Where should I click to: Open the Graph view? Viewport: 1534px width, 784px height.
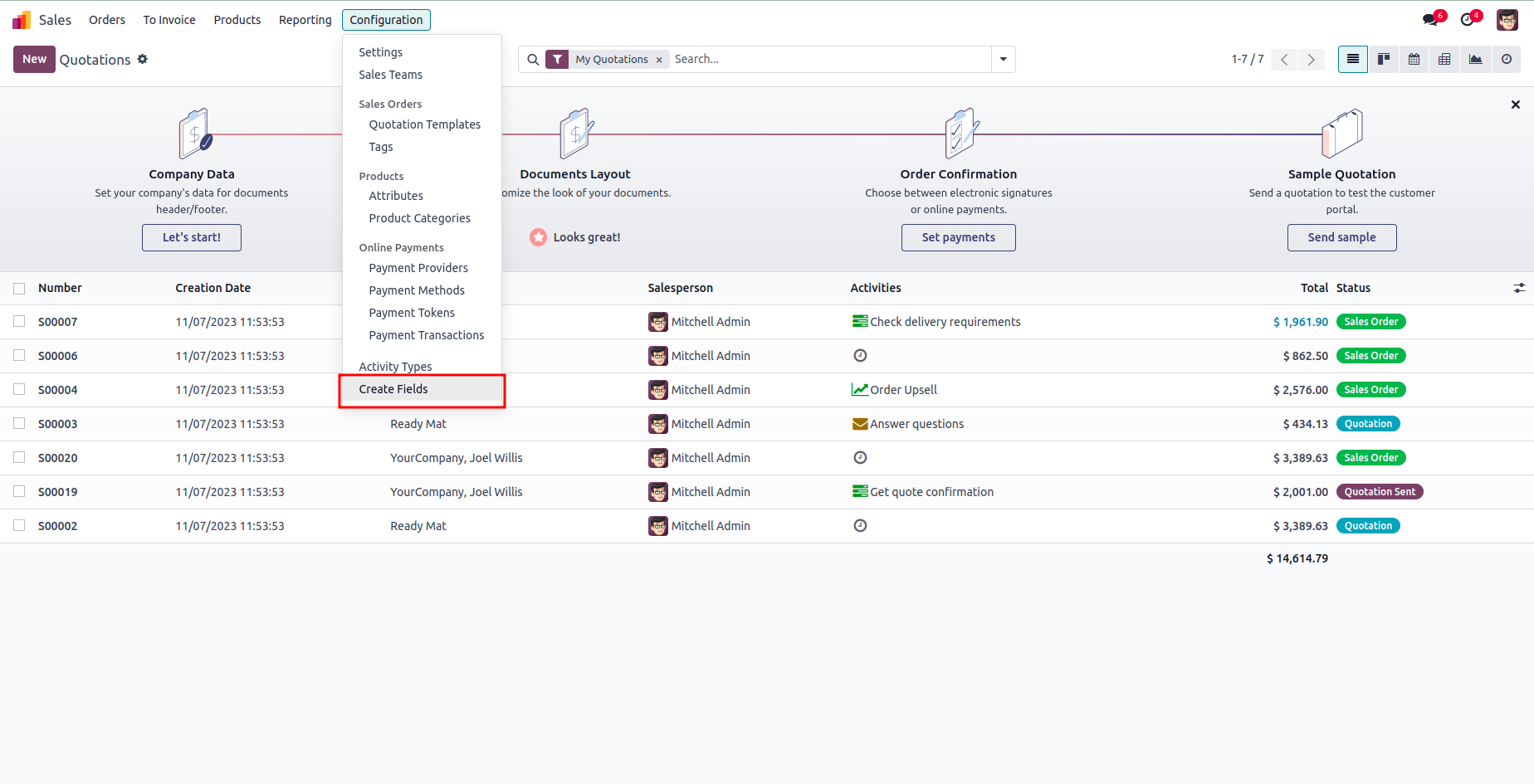1476,59
